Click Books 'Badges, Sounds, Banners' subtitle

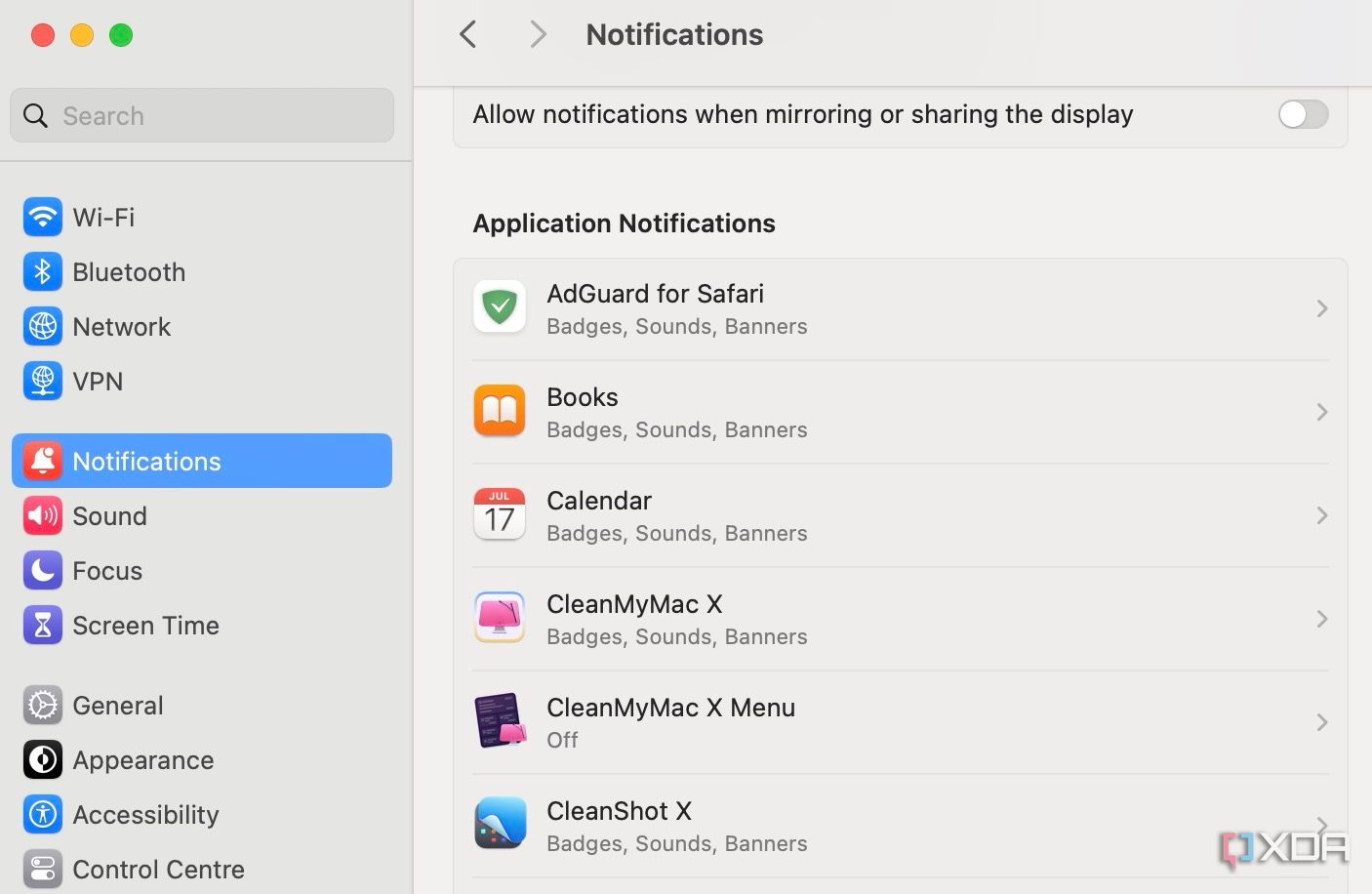click(x=676, y=429)
